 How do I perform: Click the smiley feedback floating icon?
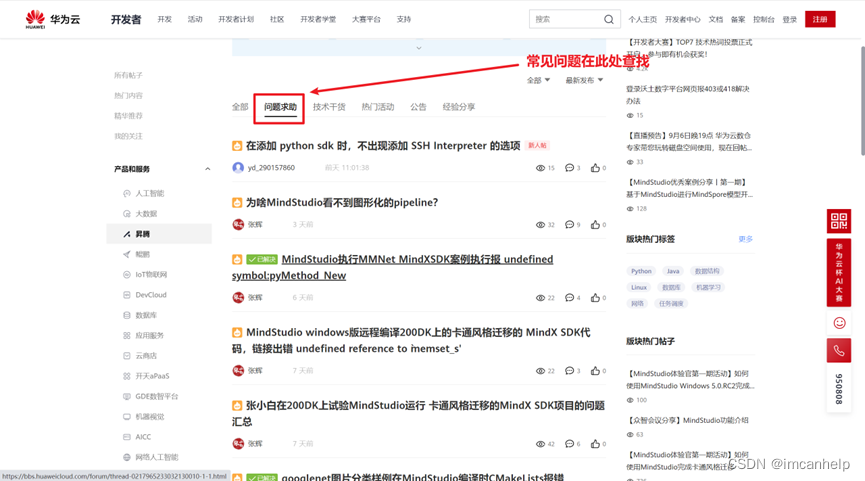click(x=839, y=323)
